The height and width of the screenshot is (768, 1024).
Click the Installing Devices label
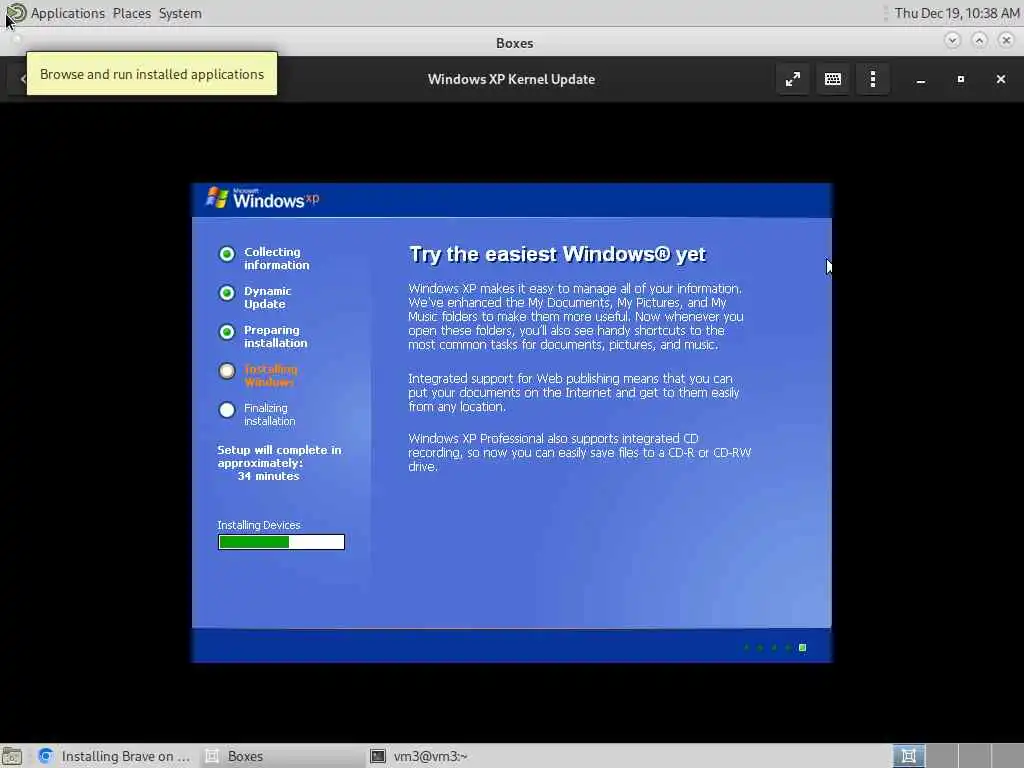click(x=259, y=525)
